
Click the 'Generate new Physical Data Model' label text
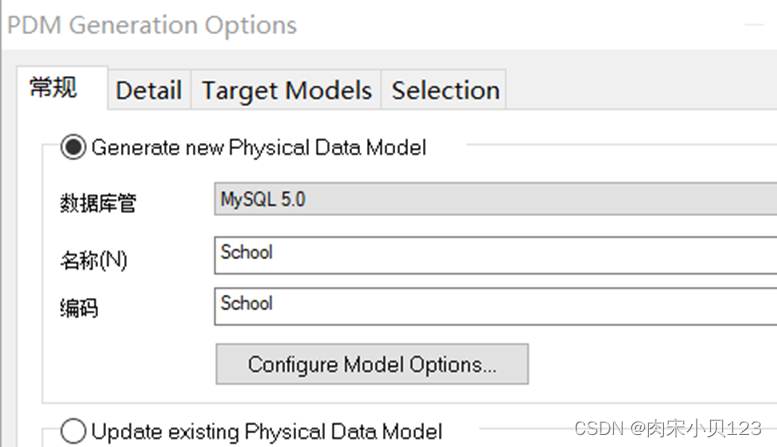(x=259, y=148)
